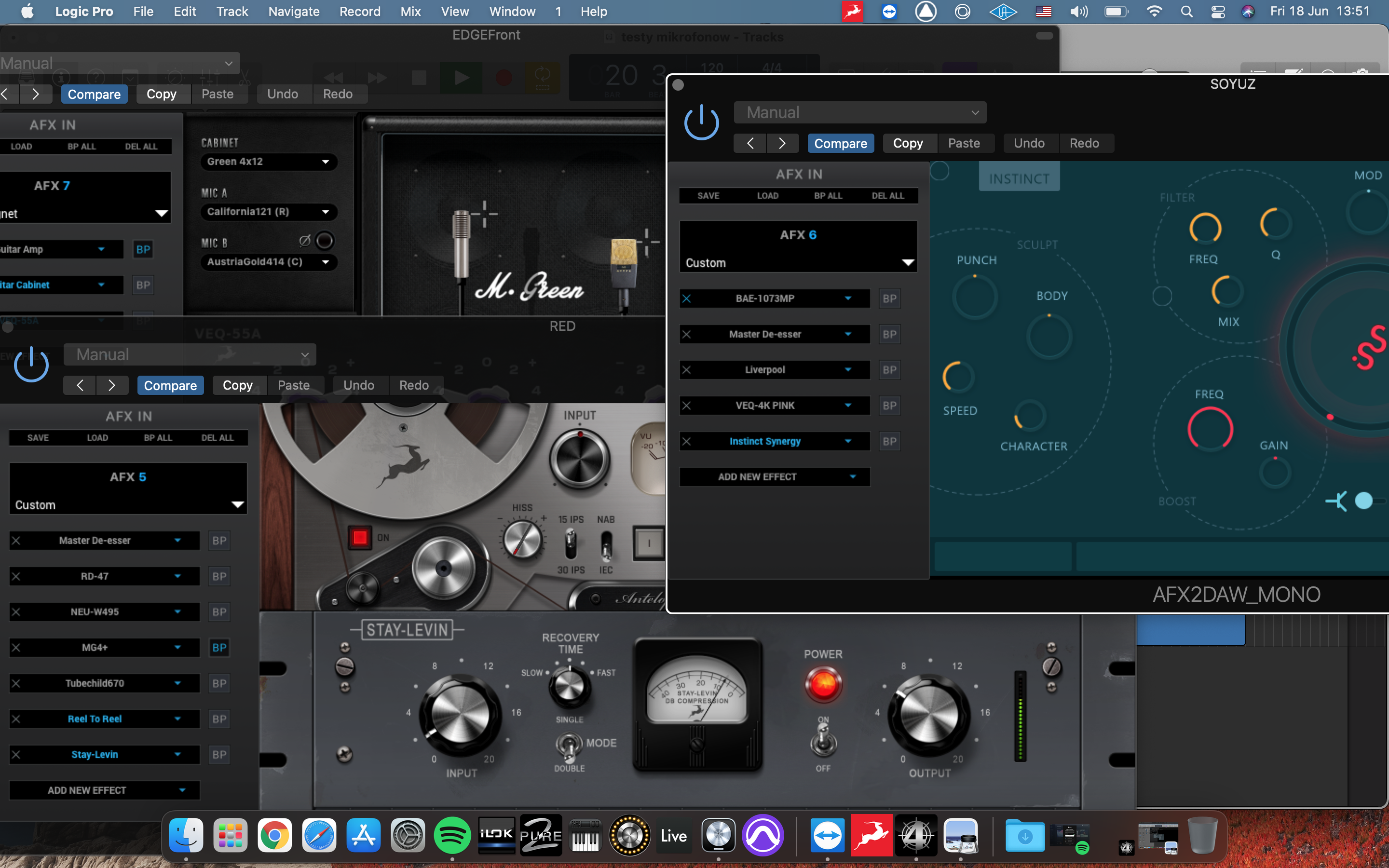Remove VEQ-4K PINK effect with X icon
Viewport: 1389px width, 868px height.
[x=686, y=405]
